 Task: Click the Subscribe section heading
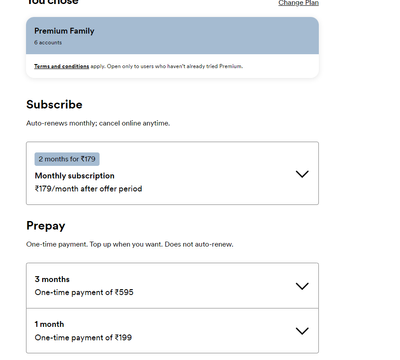(x=54, y=104)
